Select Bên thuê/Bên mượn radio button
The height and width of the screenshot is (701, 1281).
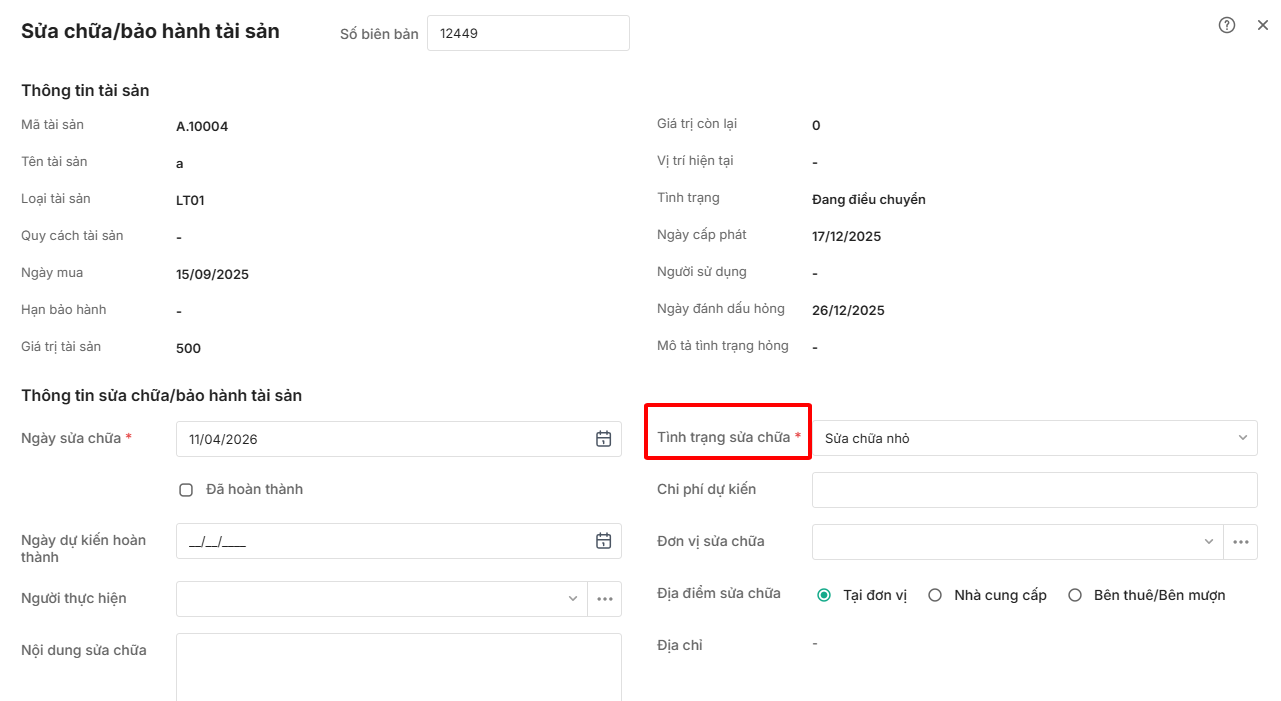(x=1075, y=595)
